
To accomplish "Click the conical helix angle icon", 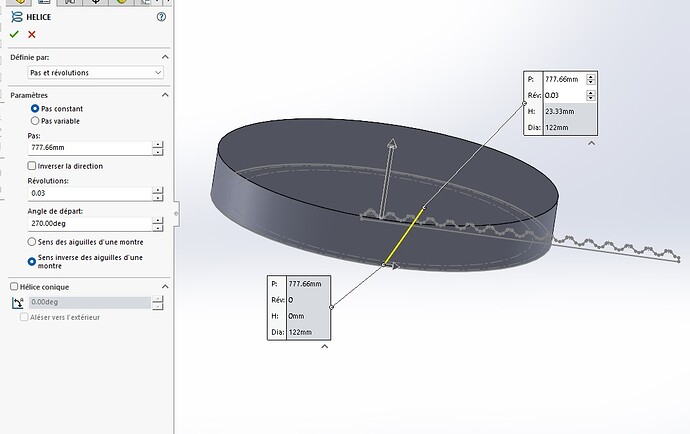I will (x=18, y=302).
